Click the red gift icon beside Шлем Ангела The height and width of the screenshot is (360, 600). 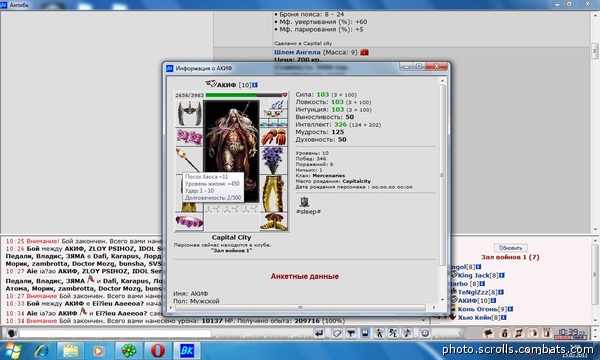point(364,52)
